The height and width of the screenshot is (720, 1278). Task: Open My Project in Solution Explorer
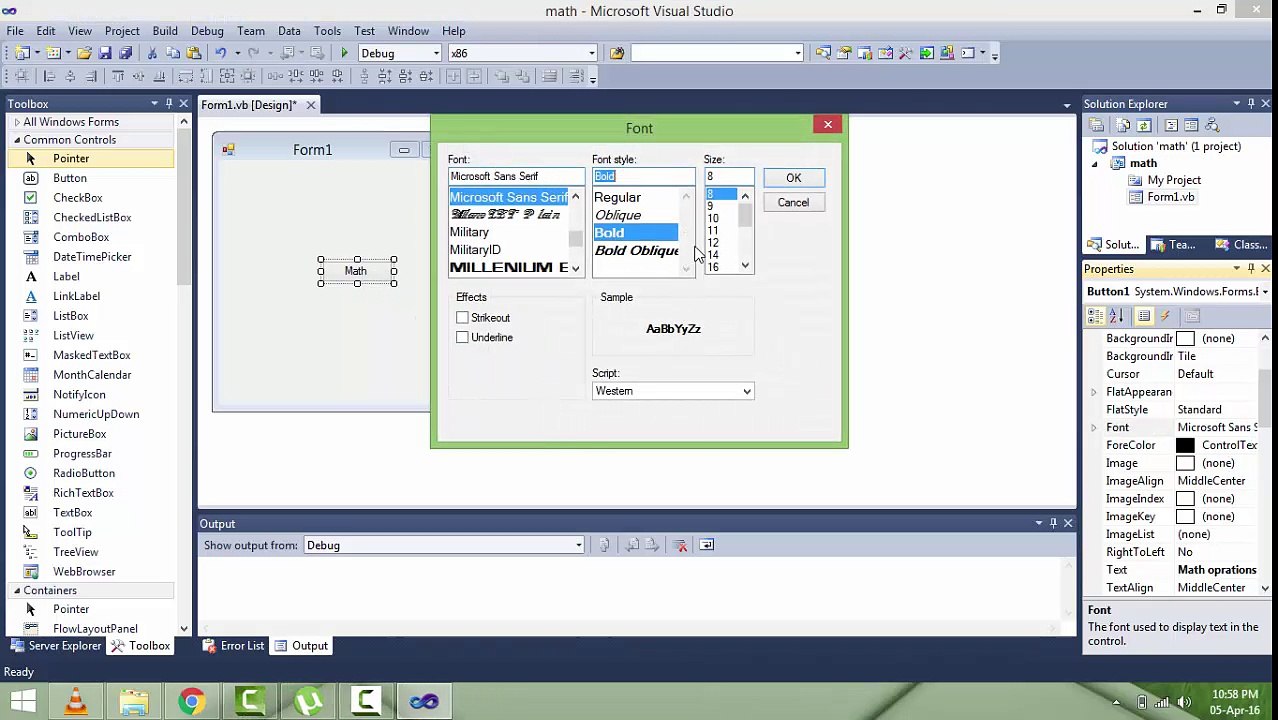[1174, 180]
